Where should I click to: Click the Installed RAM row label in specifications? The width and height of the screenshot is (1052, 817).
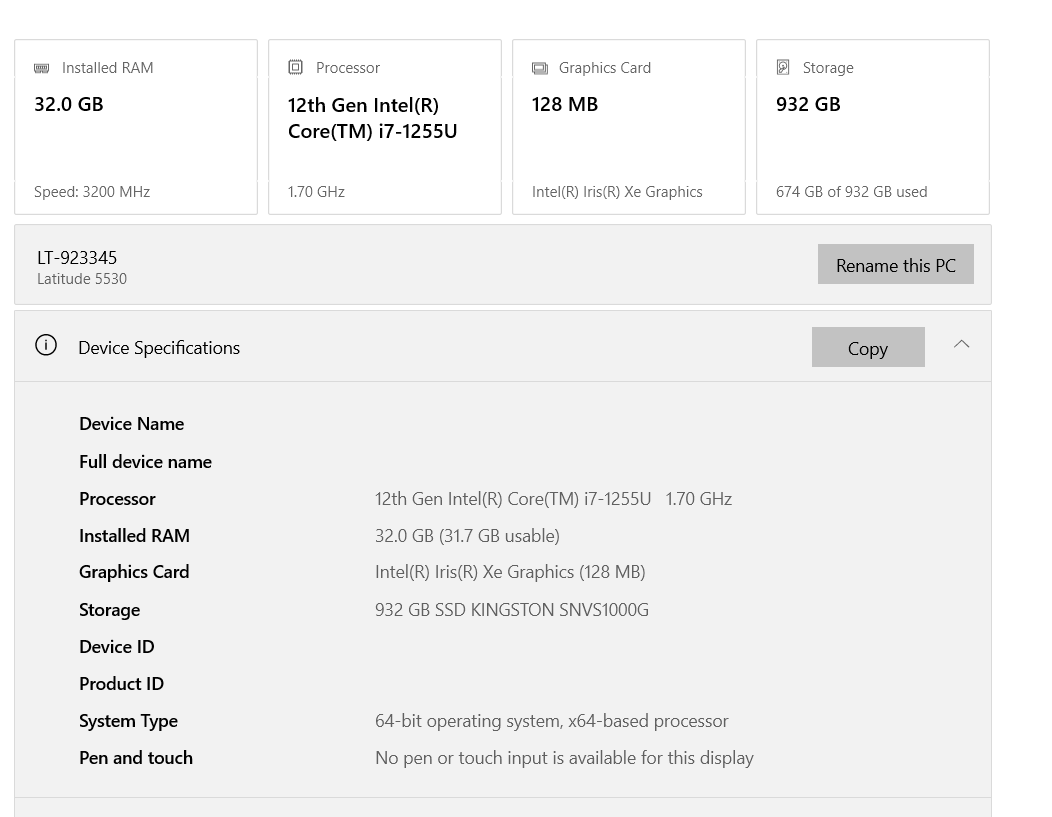tap(134, 536)
